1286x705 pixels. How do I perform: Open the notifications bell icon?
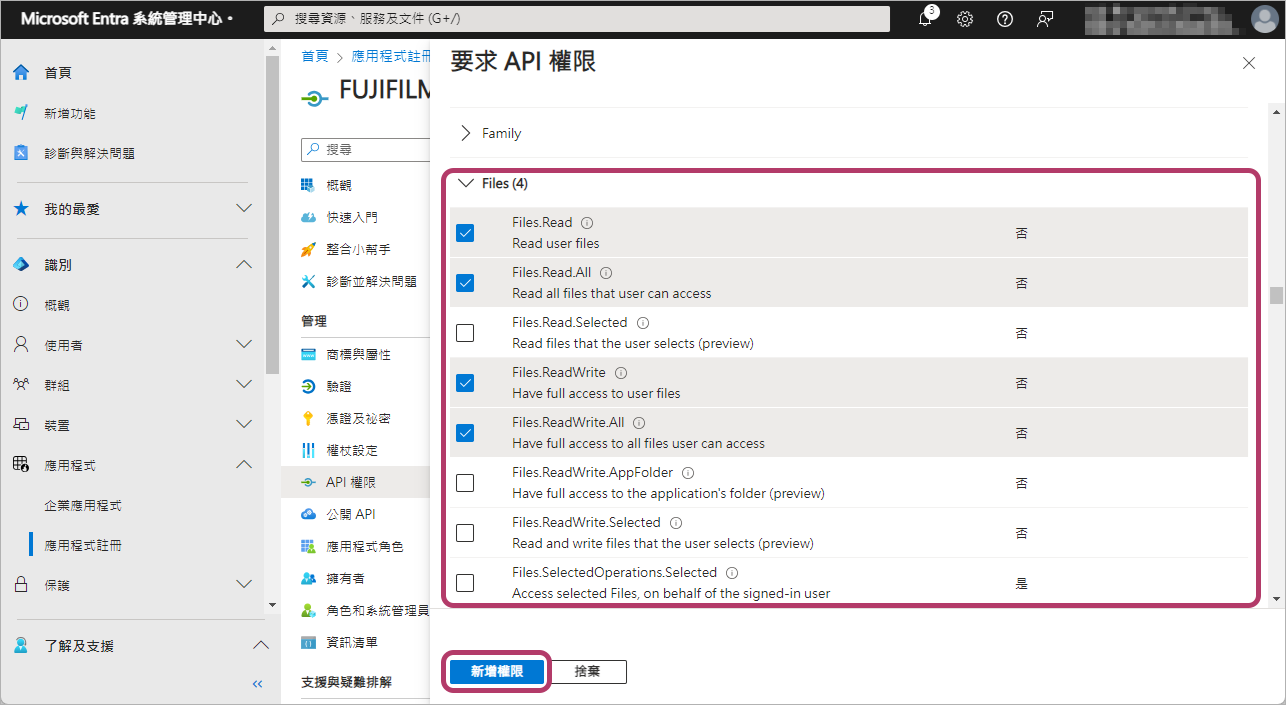(x=925, y=19)
